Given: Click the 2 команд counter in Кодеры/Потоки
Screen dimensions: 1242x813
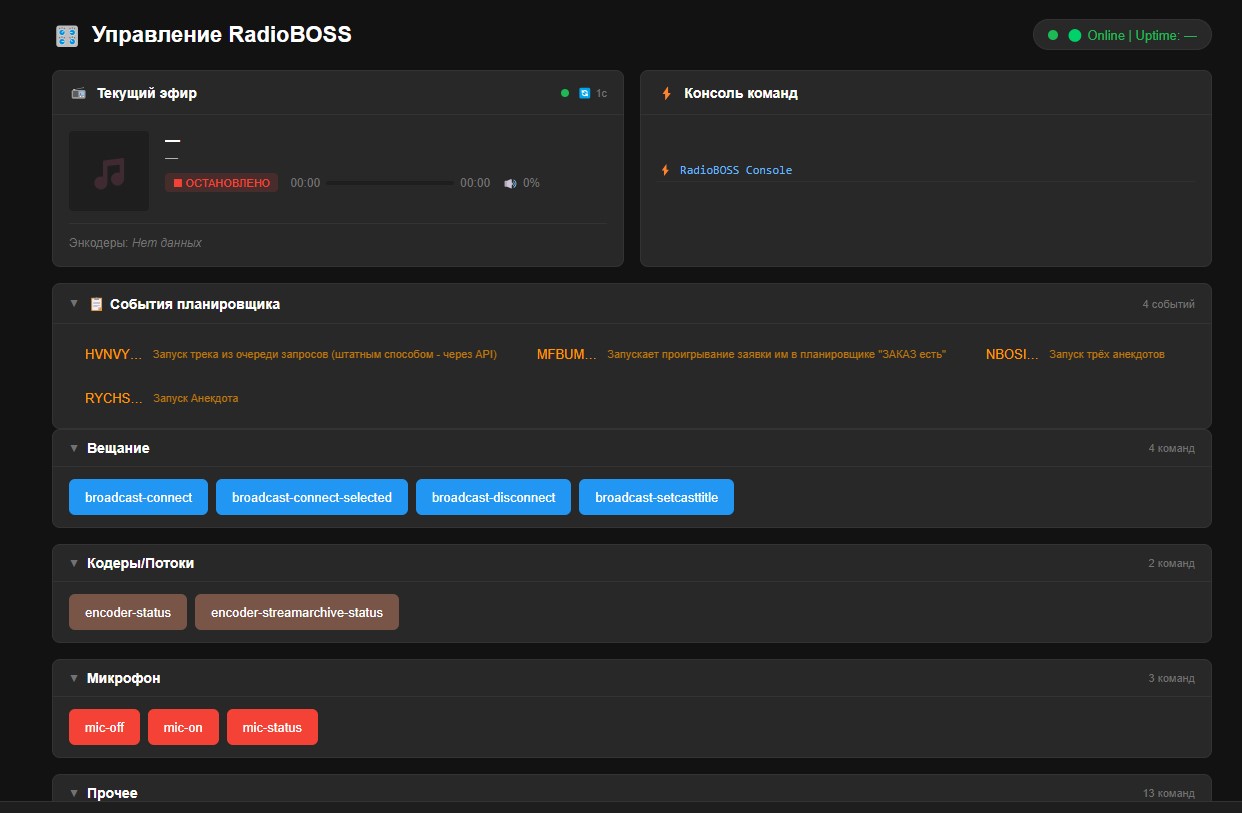Looking at the screenshot, I should 1171,563.
